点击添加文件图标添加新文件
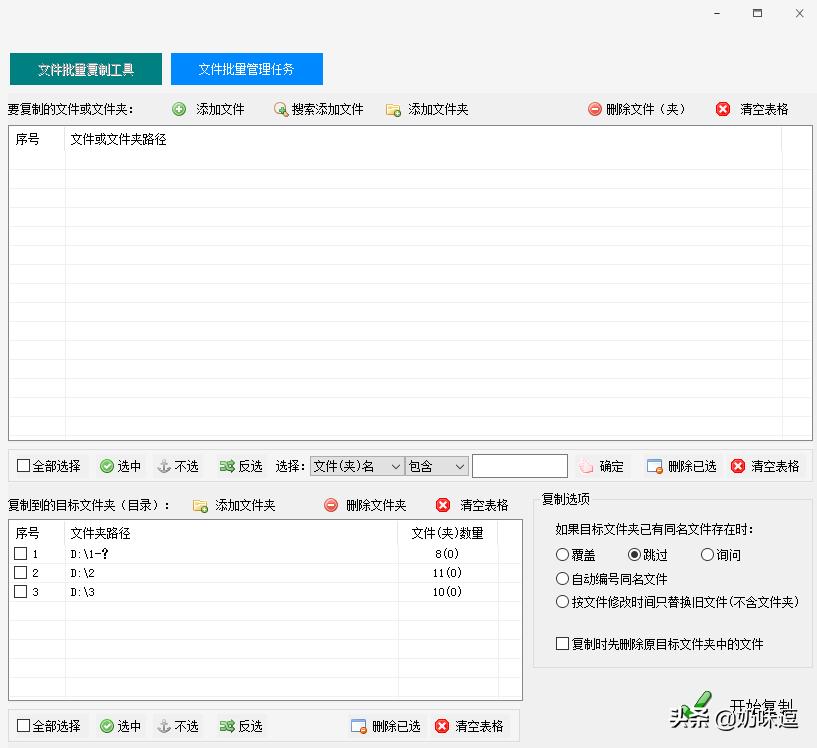 [x=179, y=109]
